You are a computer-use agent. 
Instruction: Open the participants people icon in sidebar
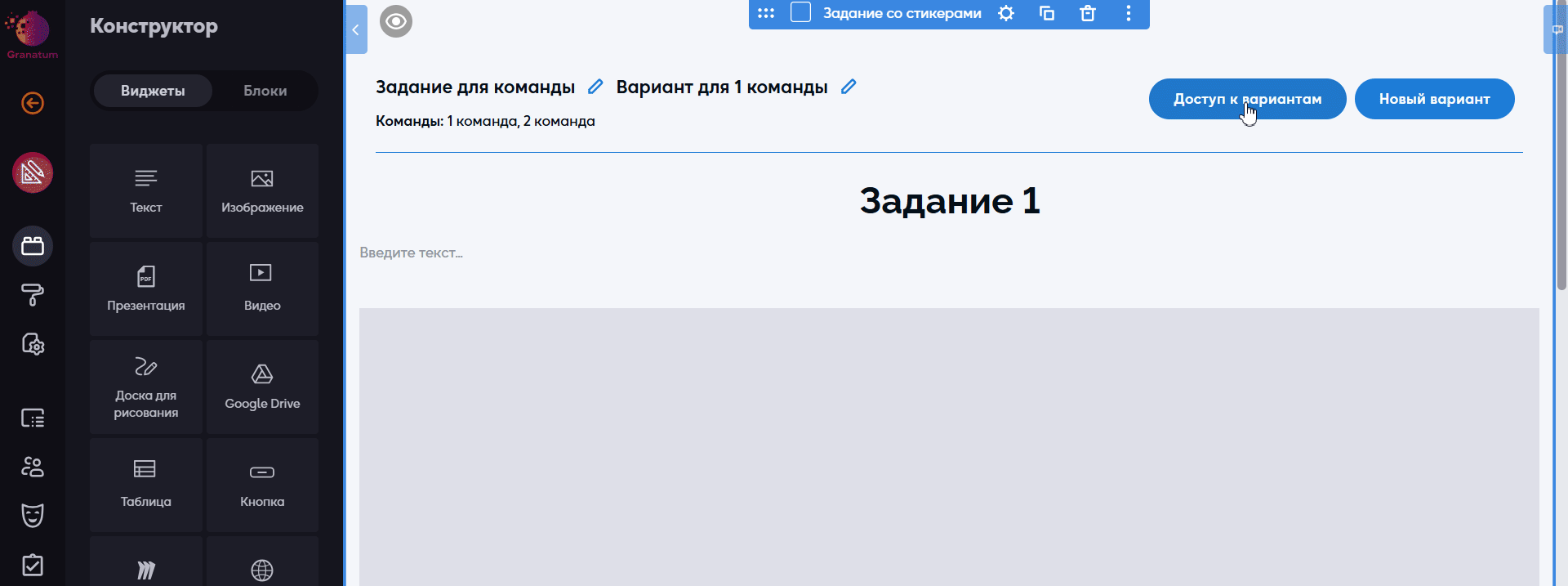click(33, 467)
